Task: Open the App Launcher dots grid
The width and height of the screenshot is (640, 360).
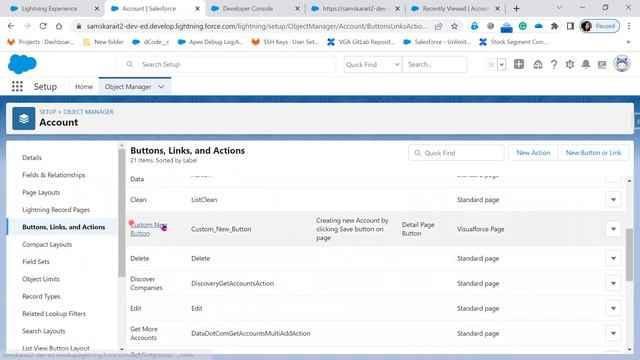Action: click(x=17, y=87)
